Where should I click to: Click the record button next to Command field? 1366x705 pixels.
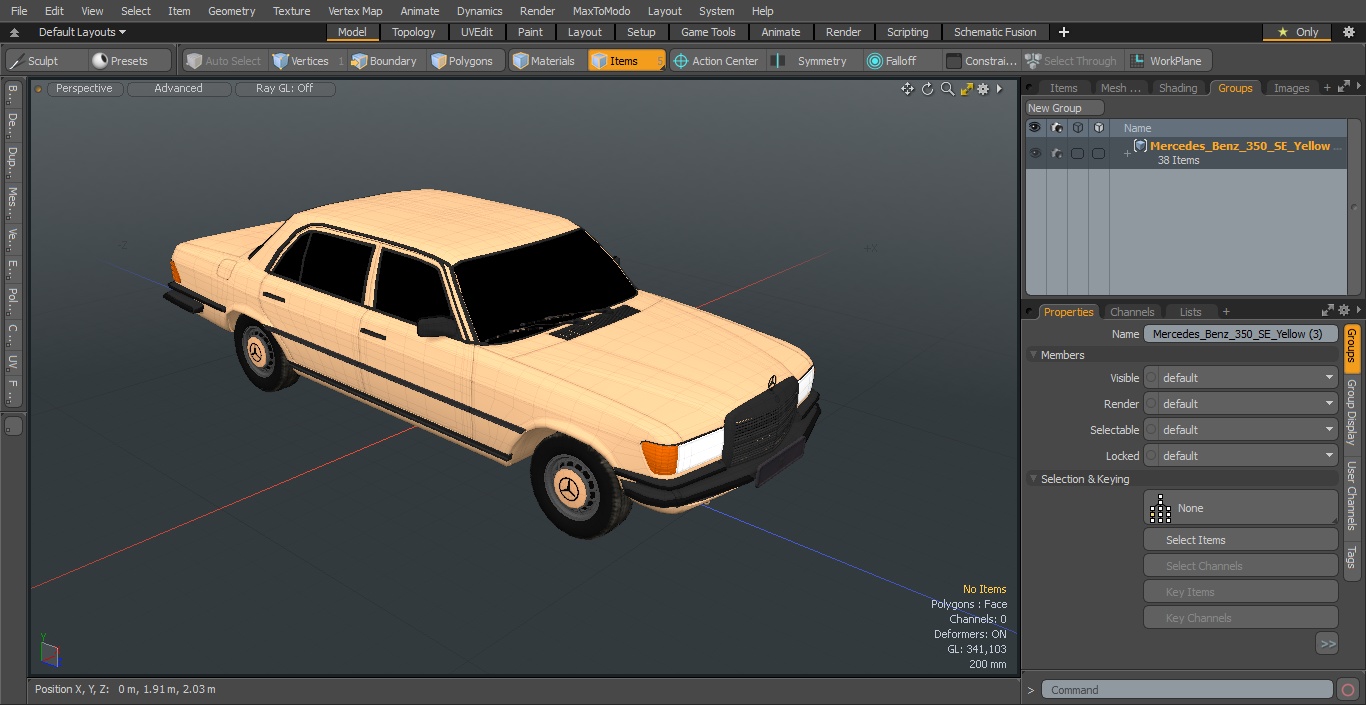point(1347,689)
